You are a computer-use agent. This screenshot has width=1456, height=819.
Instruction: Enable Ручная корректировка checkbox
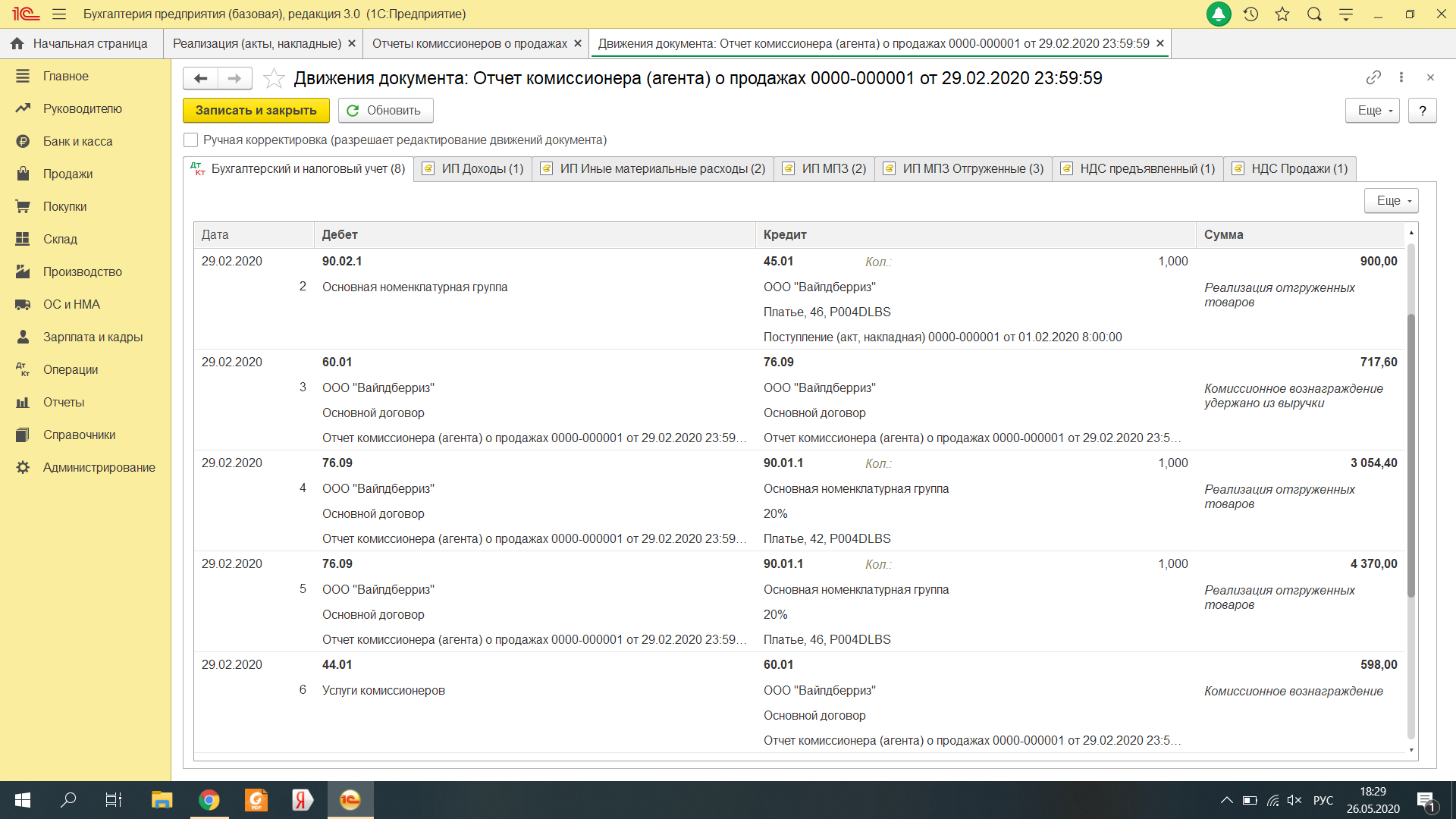(x=191, y=140)
